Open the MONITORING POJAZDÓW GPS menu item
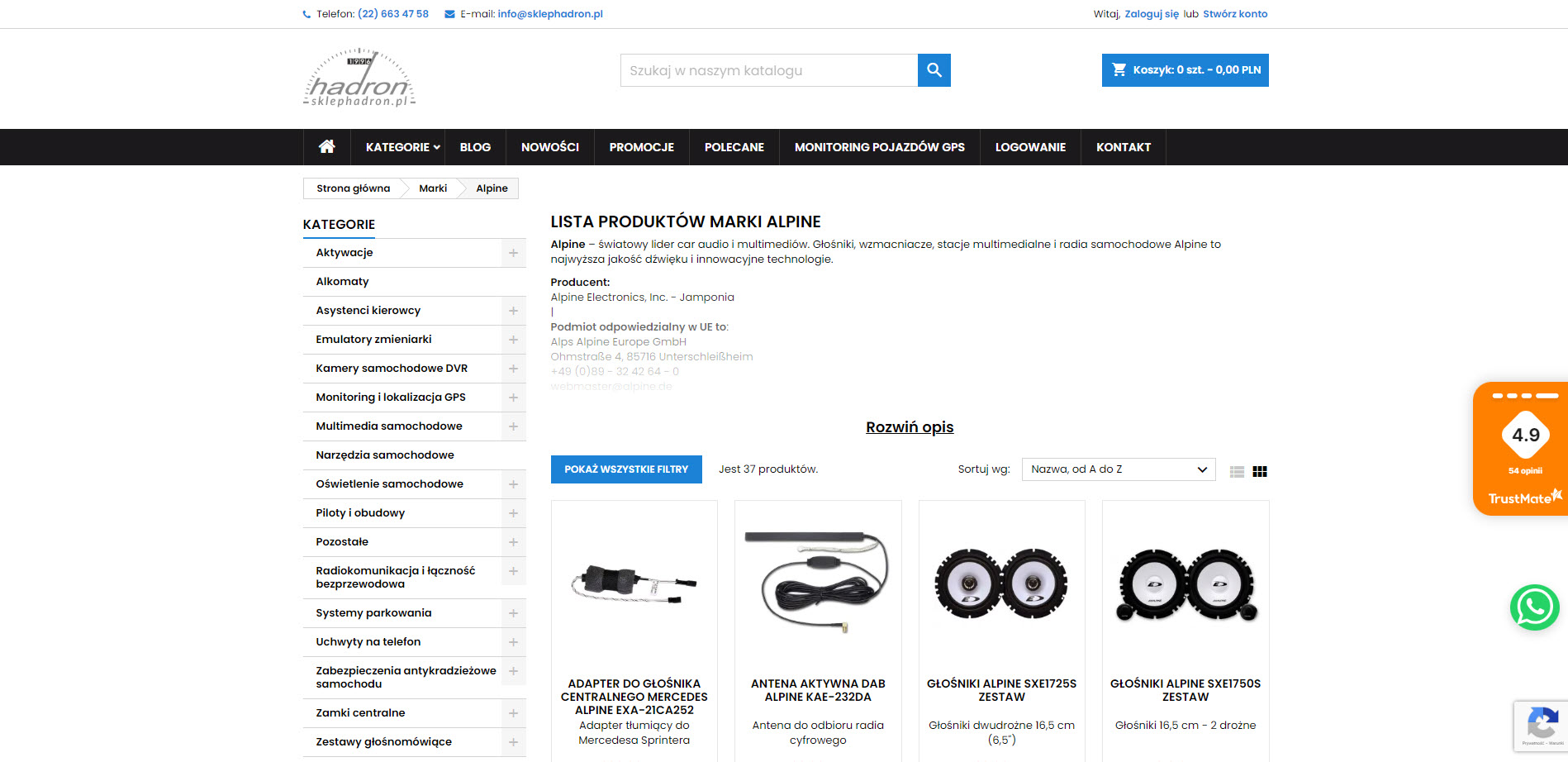 879,147
